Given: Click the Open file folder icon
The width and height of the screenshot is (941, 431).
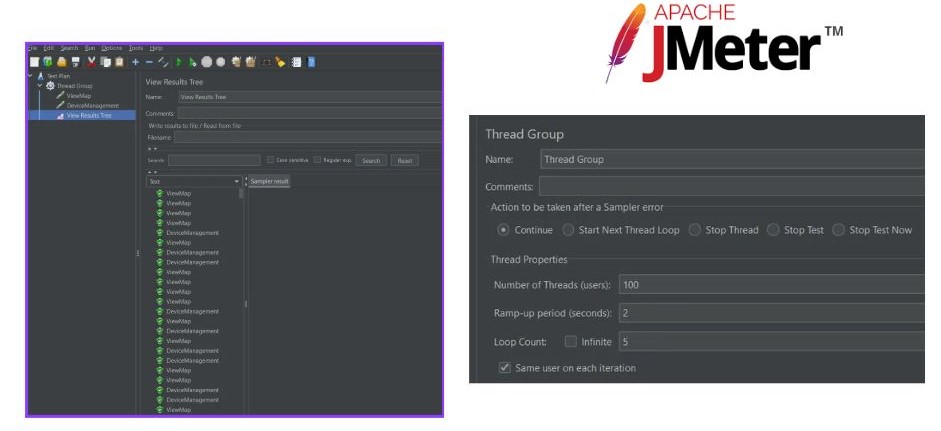Looking at the screenshot, I should click(61, 62).
